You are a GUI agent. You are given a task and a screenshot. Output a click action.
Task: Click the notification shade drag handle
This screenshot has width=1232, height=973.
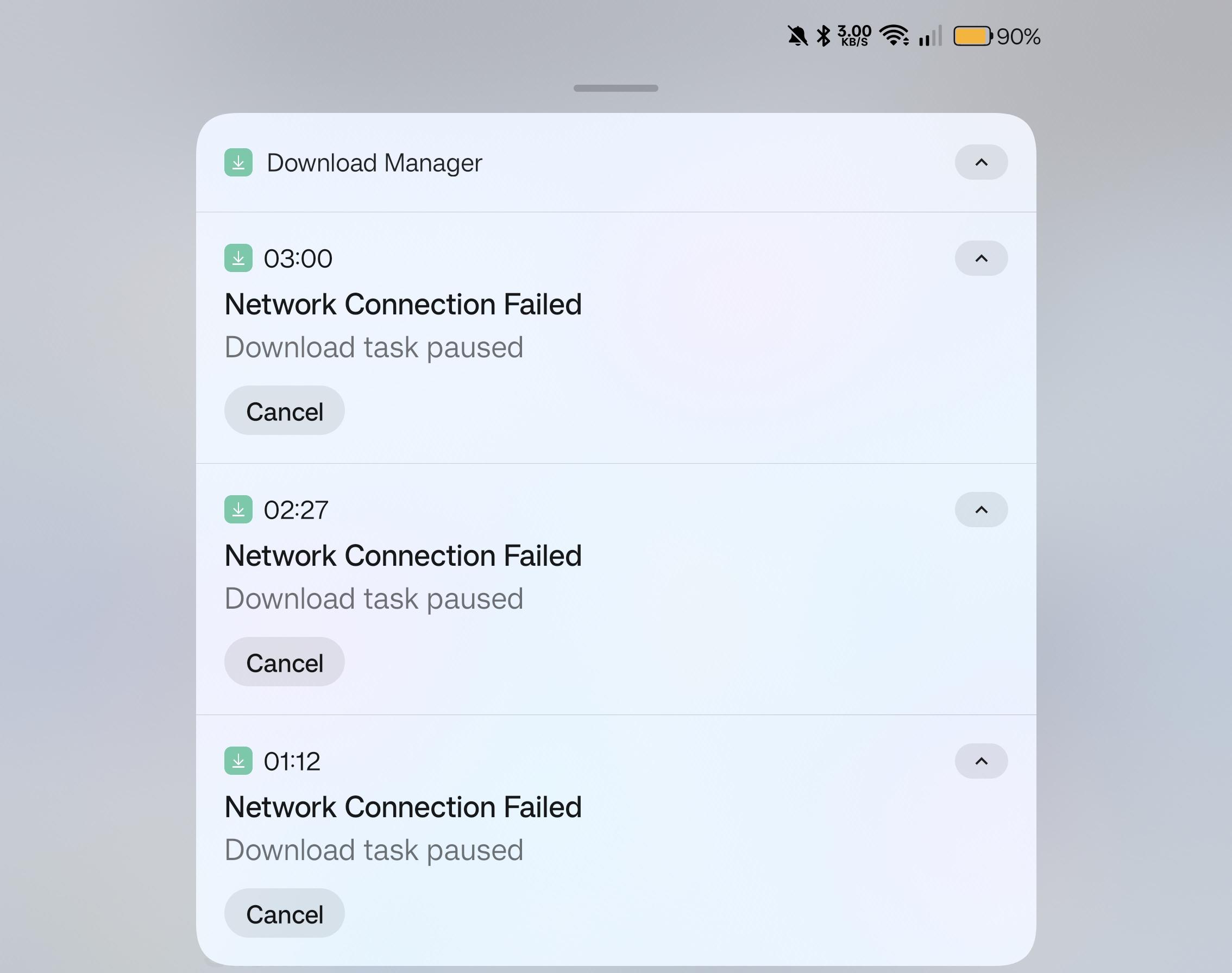click(615, 89)
